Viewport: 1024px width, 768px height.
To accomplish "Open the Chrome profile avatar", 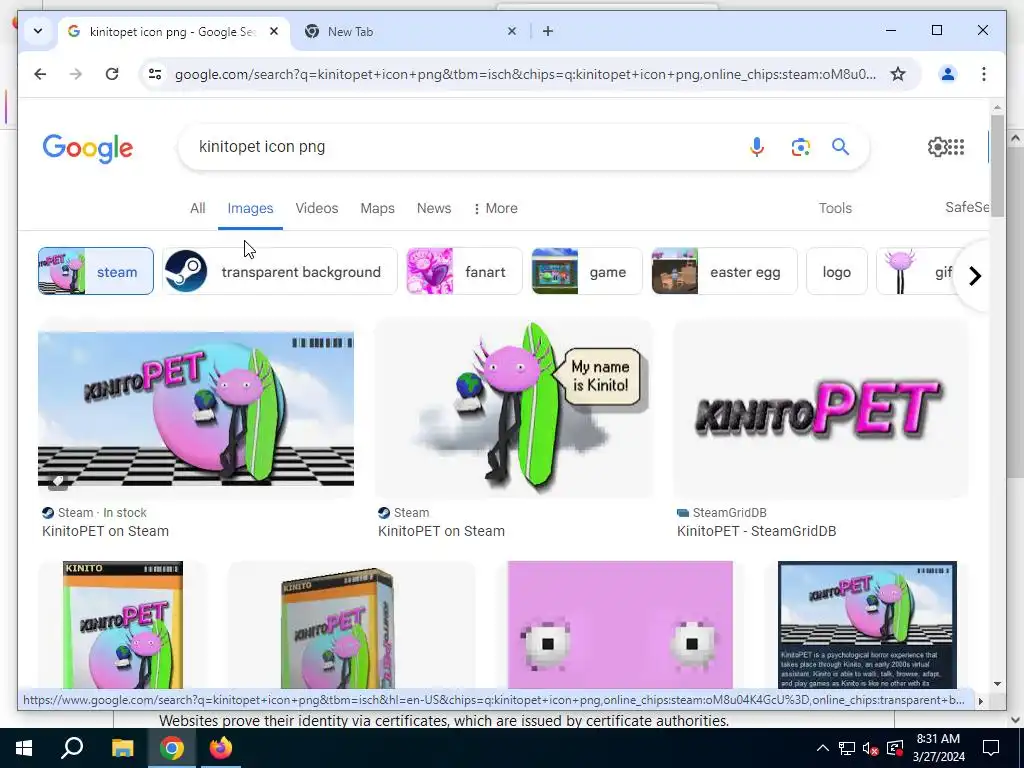I will 948,74.
